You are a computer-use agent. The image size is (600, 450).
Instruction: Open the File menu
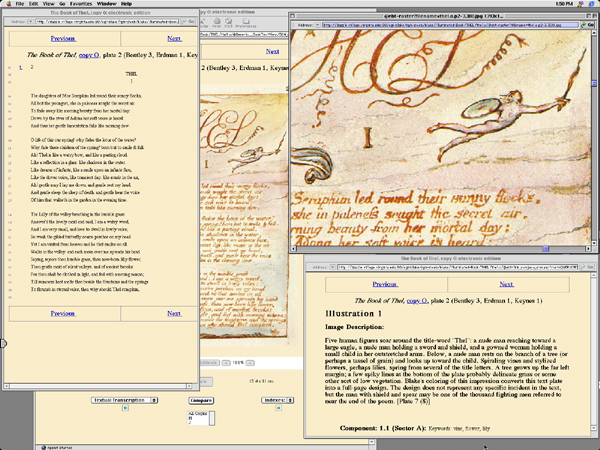point(20,4)
